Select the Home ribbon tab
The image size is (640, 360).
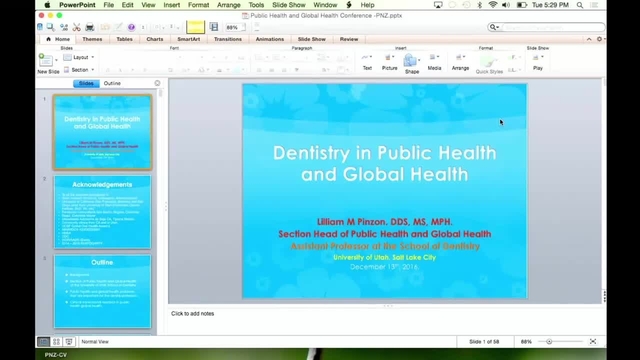[58, 39]
